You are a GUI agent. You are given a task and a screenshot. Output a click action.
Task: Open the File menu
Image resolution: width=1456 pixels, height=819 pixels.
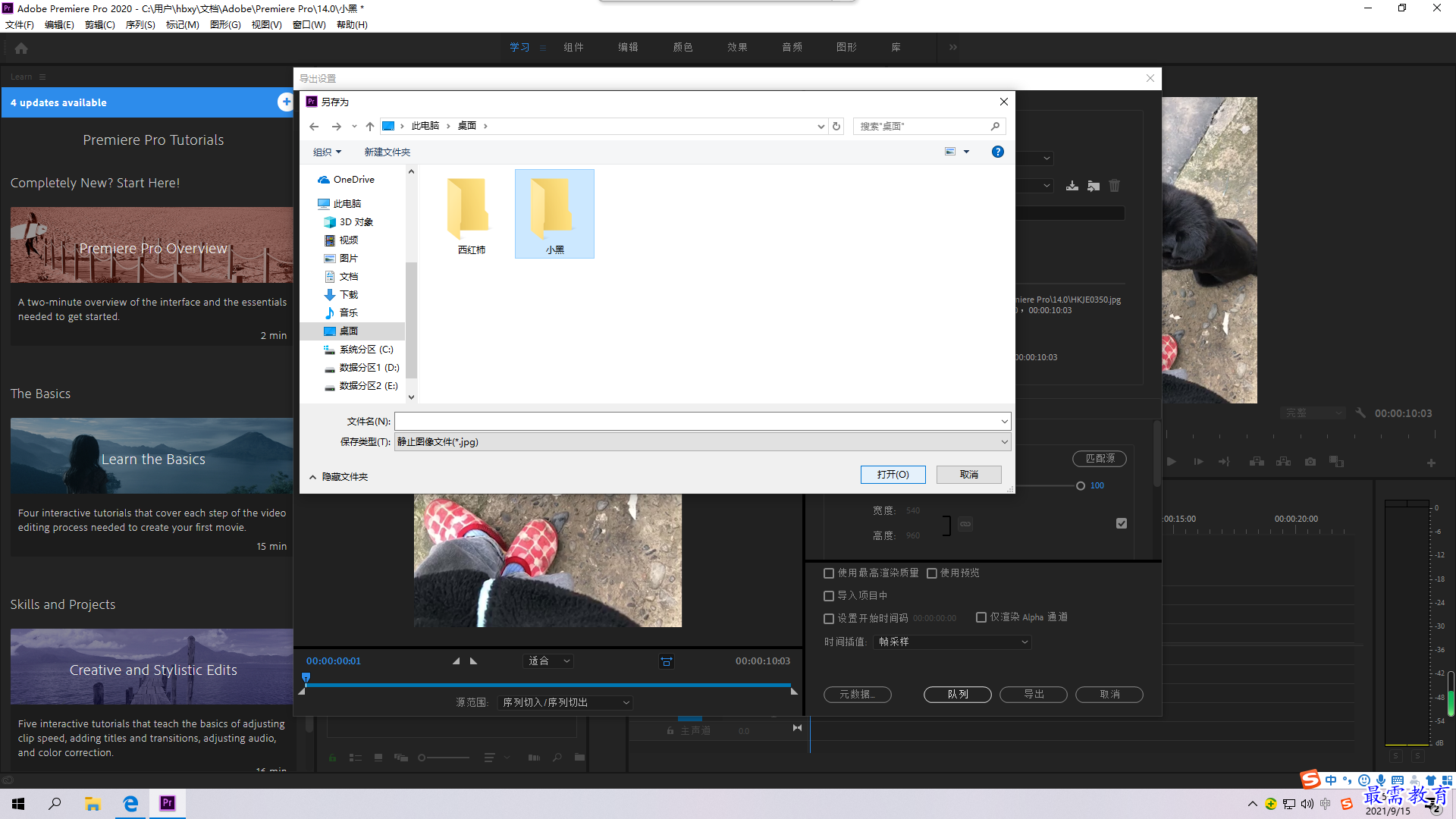pyautogui.click(x=20, y=24)
